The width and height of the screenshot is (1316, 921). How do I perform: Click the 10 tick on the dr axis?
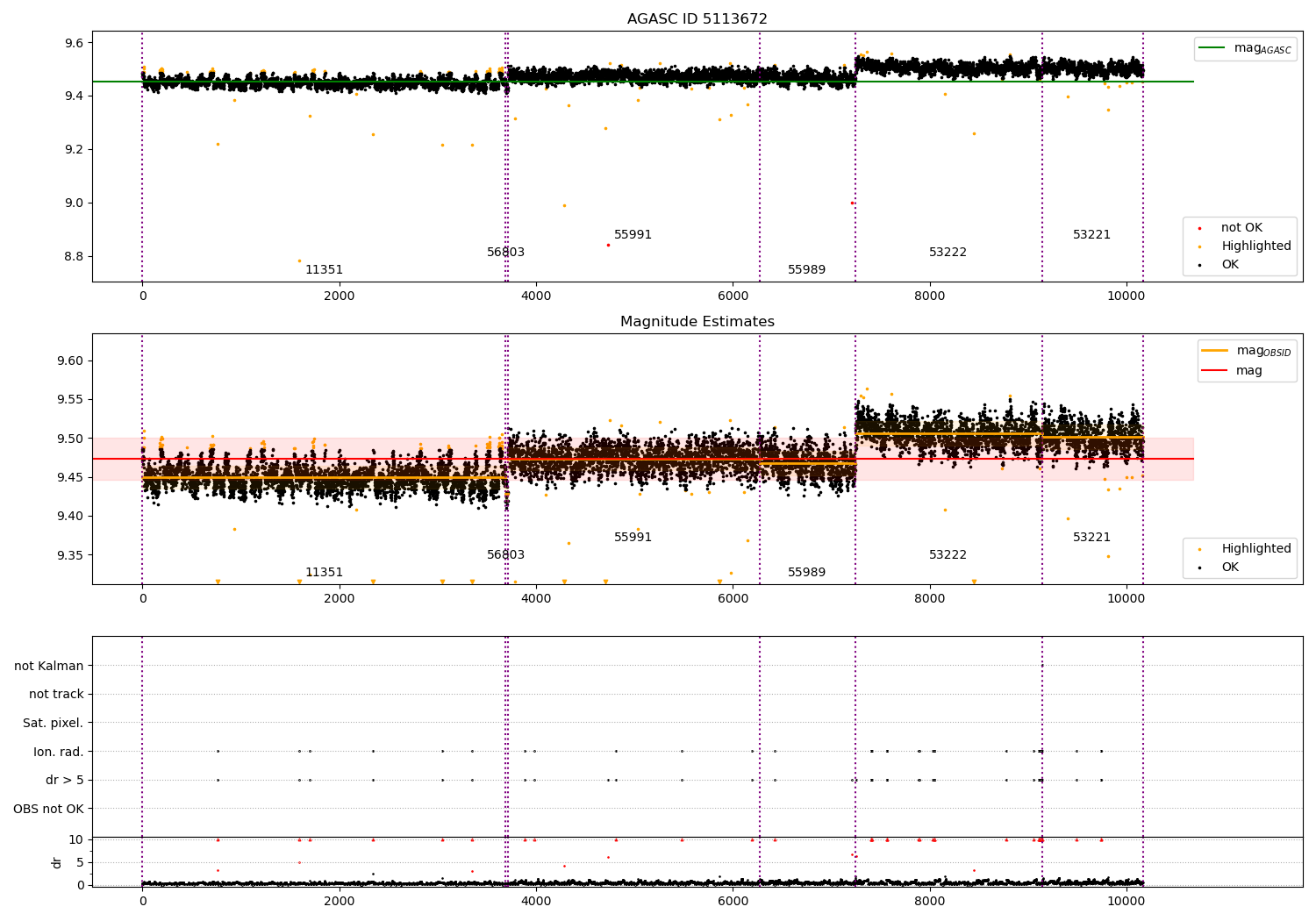pyautogui.click(x=76, y=840)
